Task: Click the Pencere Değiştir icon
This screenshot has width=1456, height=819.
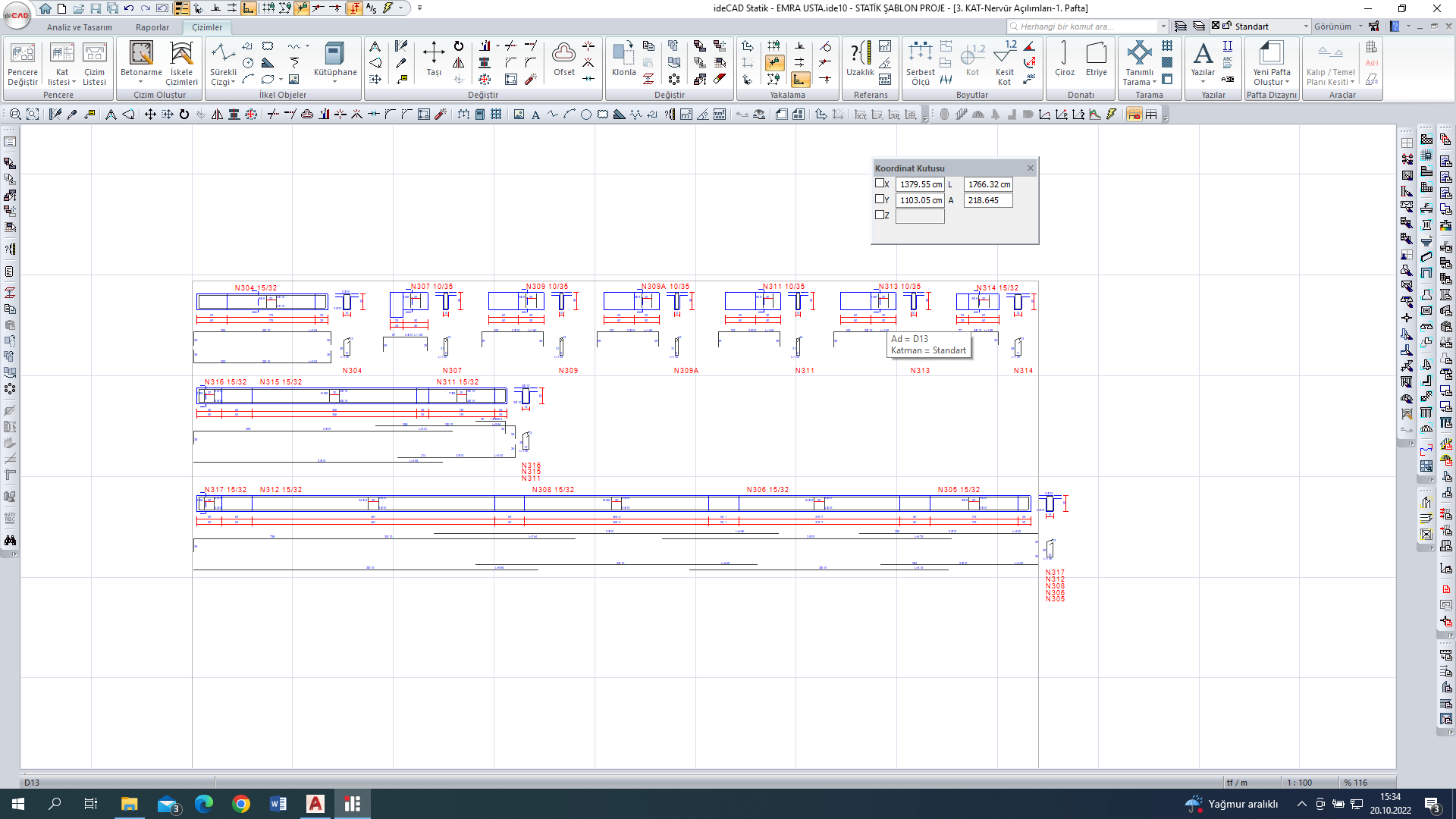Action: pyautogui.click(x=23, y=62)
